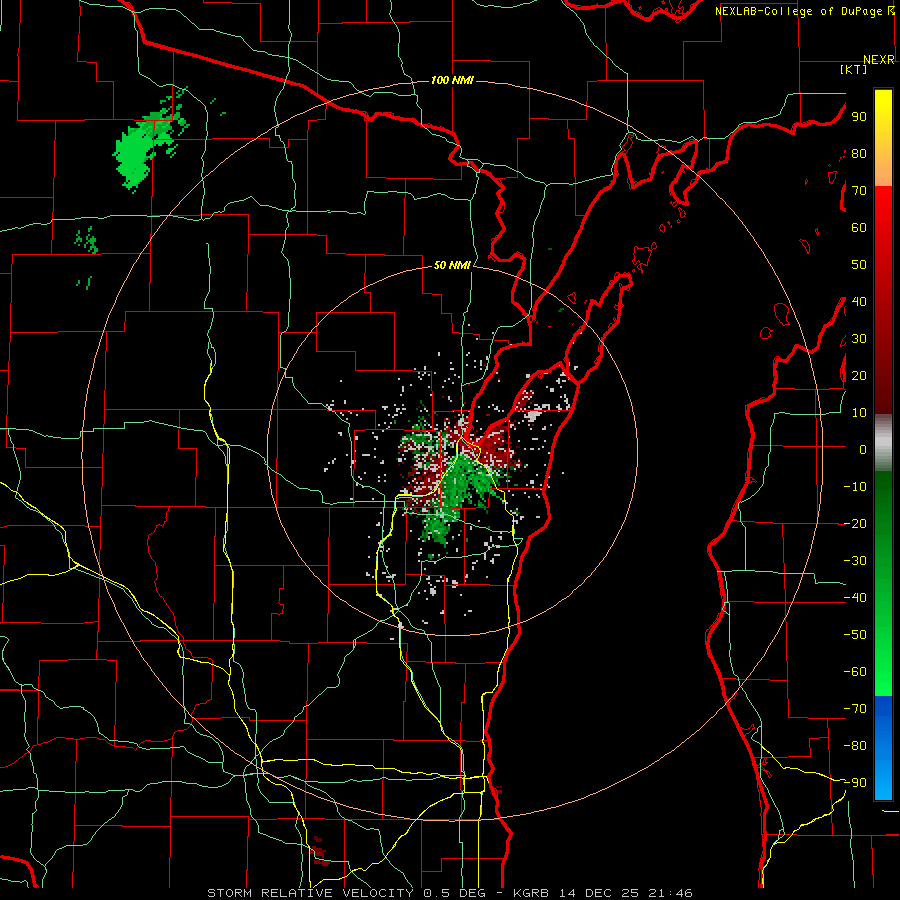The height and width of the screenshot is (900, 900).
Task: Select the -60 value on velocity scale
Action: pyautogui.click(x=855, y=672)
